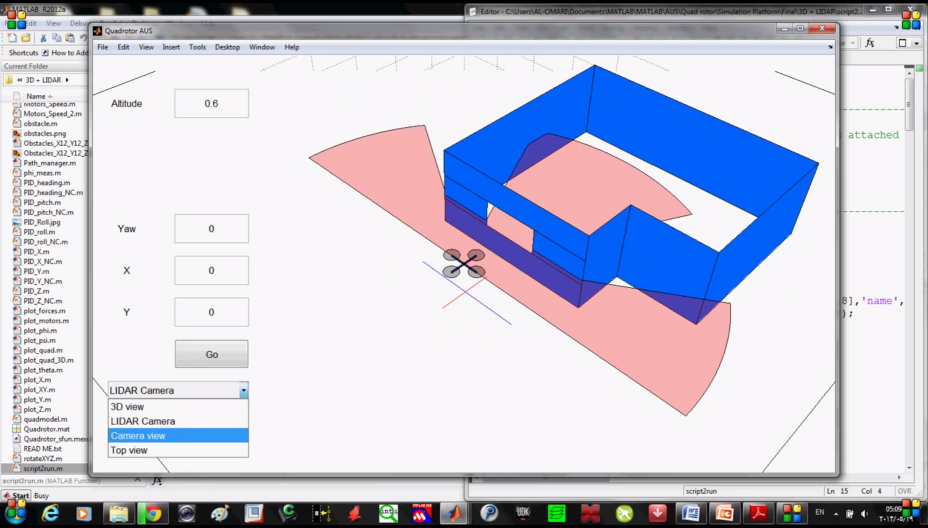Open Microsoft Word from the taskbar

pyautogui.click(x=691, y=513)
